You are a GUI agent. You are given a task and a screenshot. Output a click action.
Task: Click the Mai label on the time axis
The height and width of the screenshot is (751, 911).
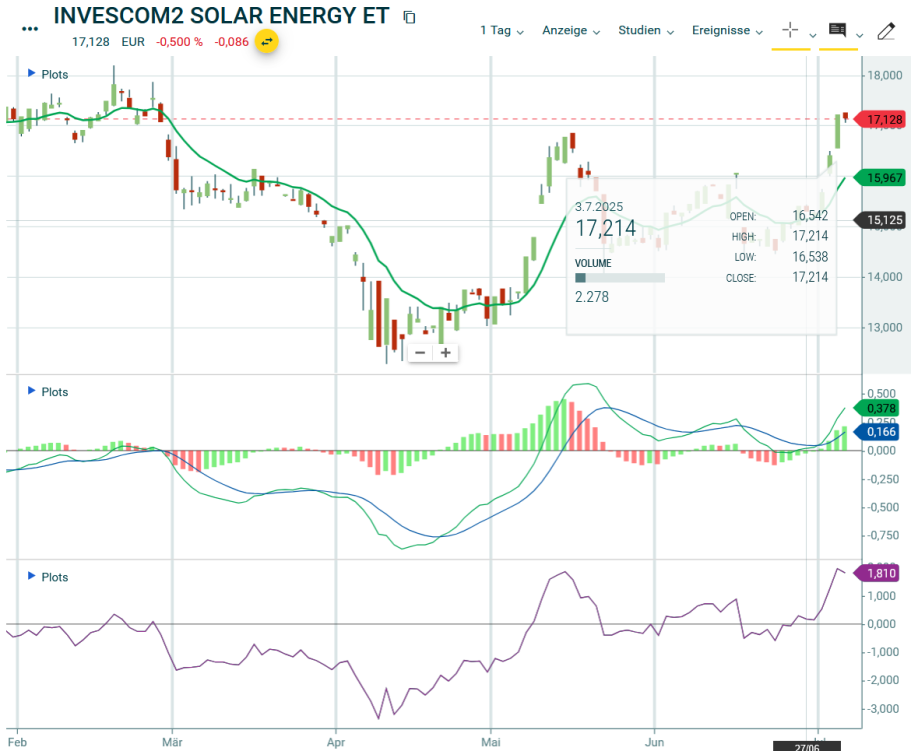(x=491, y=742)
